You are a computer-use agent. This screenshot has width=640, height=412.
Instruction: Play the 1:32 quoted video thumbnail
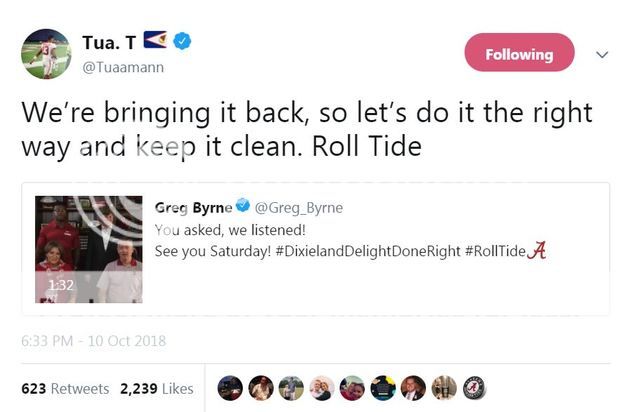pyautogui.click(x=89, y=249)
